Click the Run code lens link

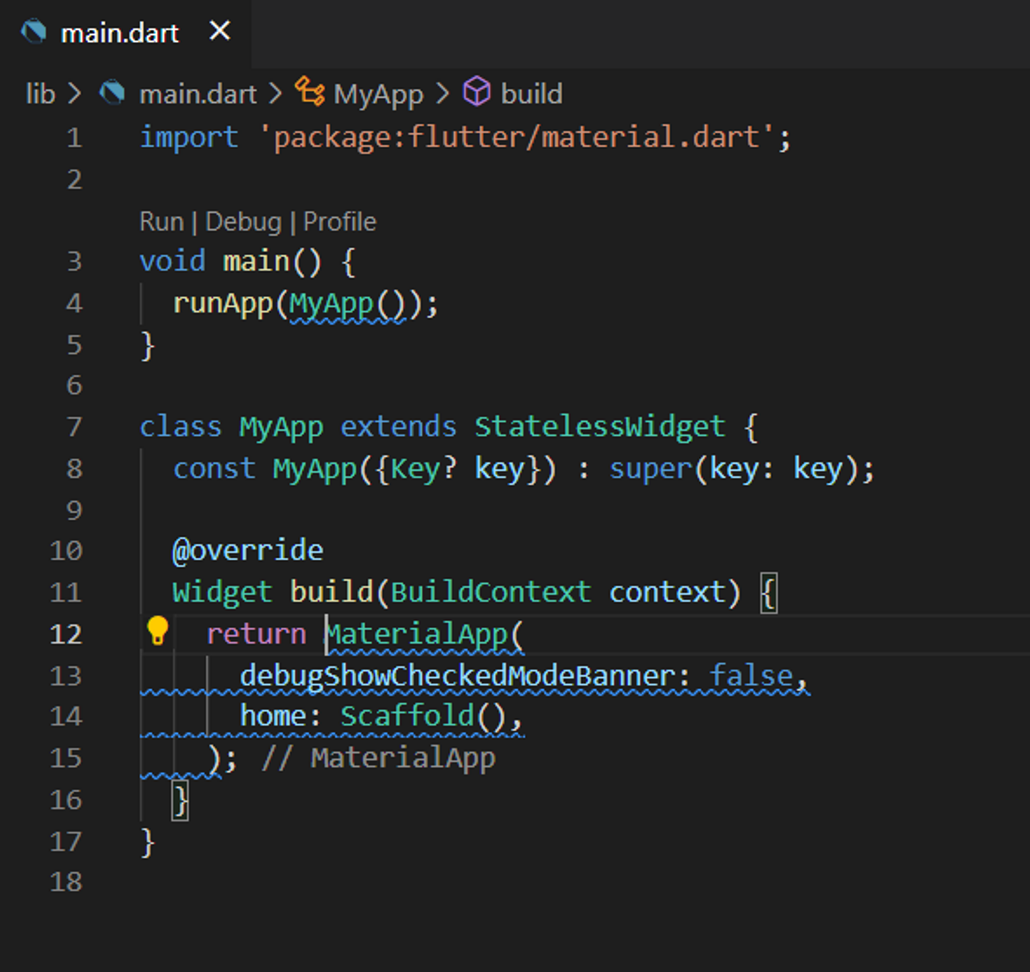pos(162,222)
